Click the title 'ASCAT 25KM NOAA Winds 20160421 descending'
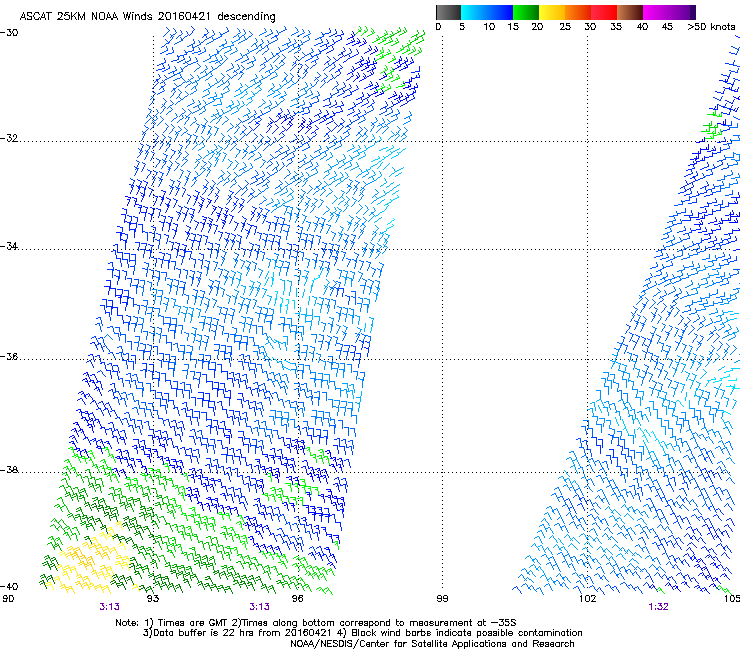The width and height of the screenshot is (740, 650). [x=147, y=17]
